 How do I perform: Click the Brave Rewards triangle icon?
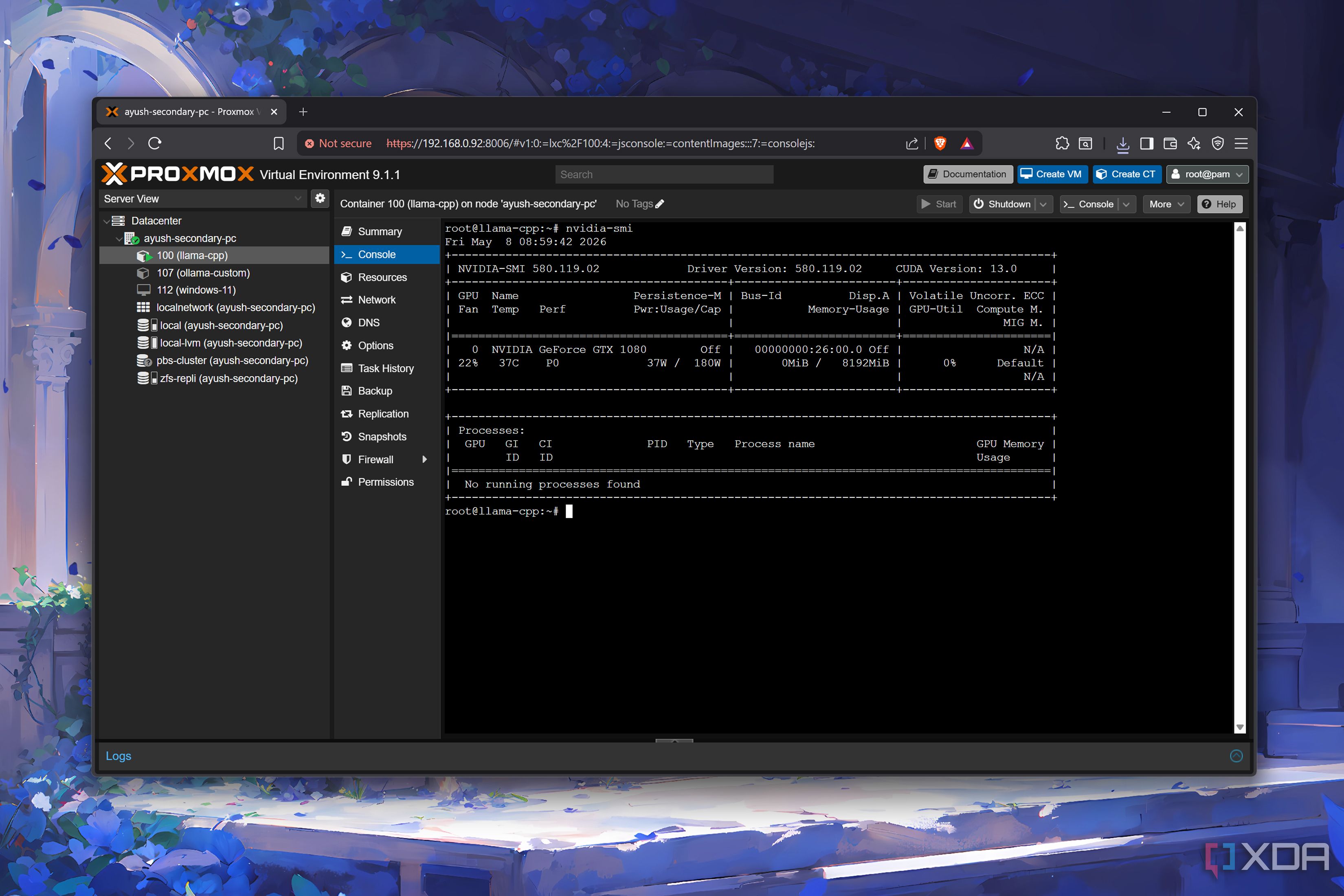tap(966, 143)
